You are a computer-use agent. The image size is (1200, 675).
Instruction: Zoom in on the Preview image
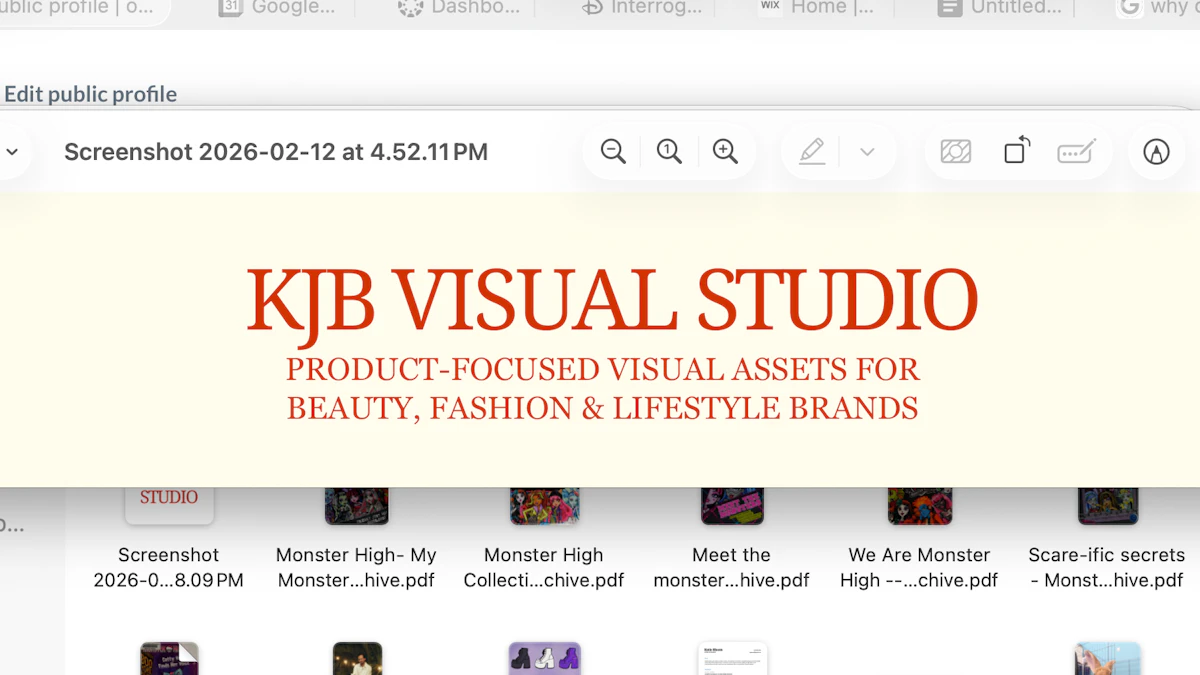pos(725,152)
